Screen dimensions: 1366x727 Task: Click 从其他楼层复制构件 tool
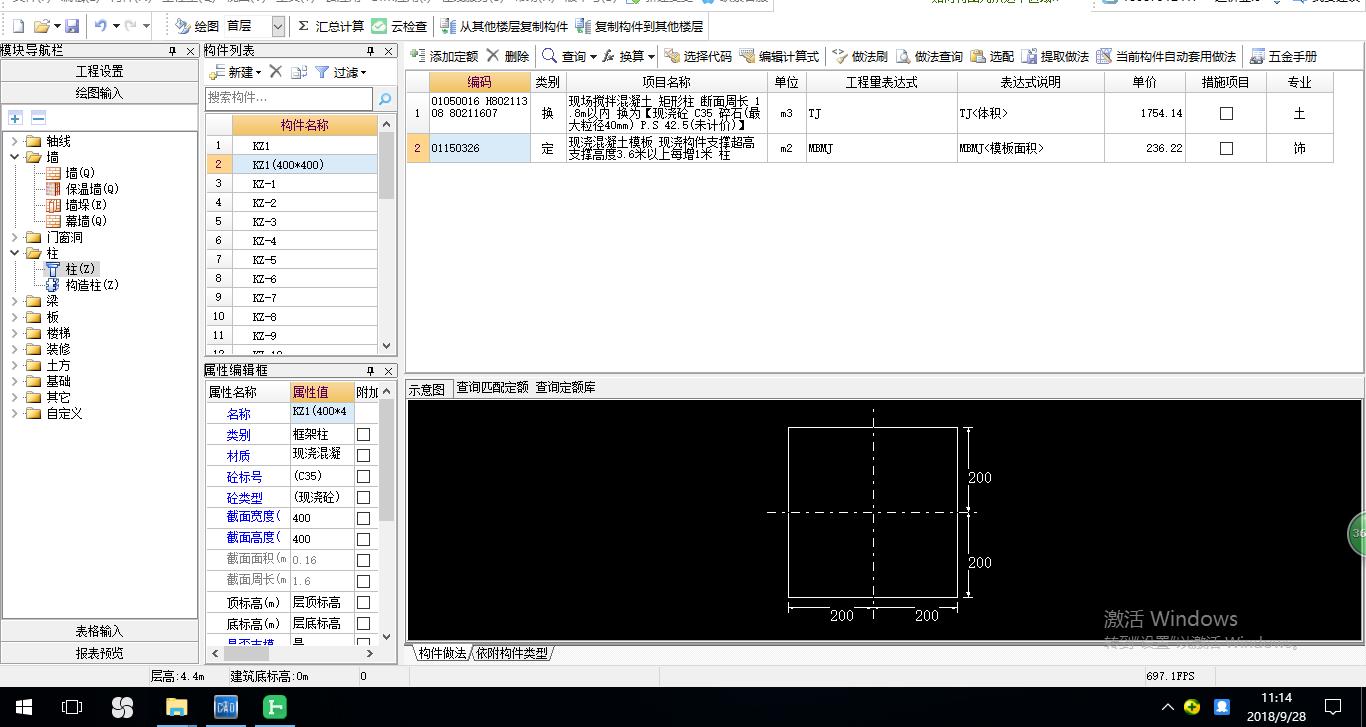504,26
